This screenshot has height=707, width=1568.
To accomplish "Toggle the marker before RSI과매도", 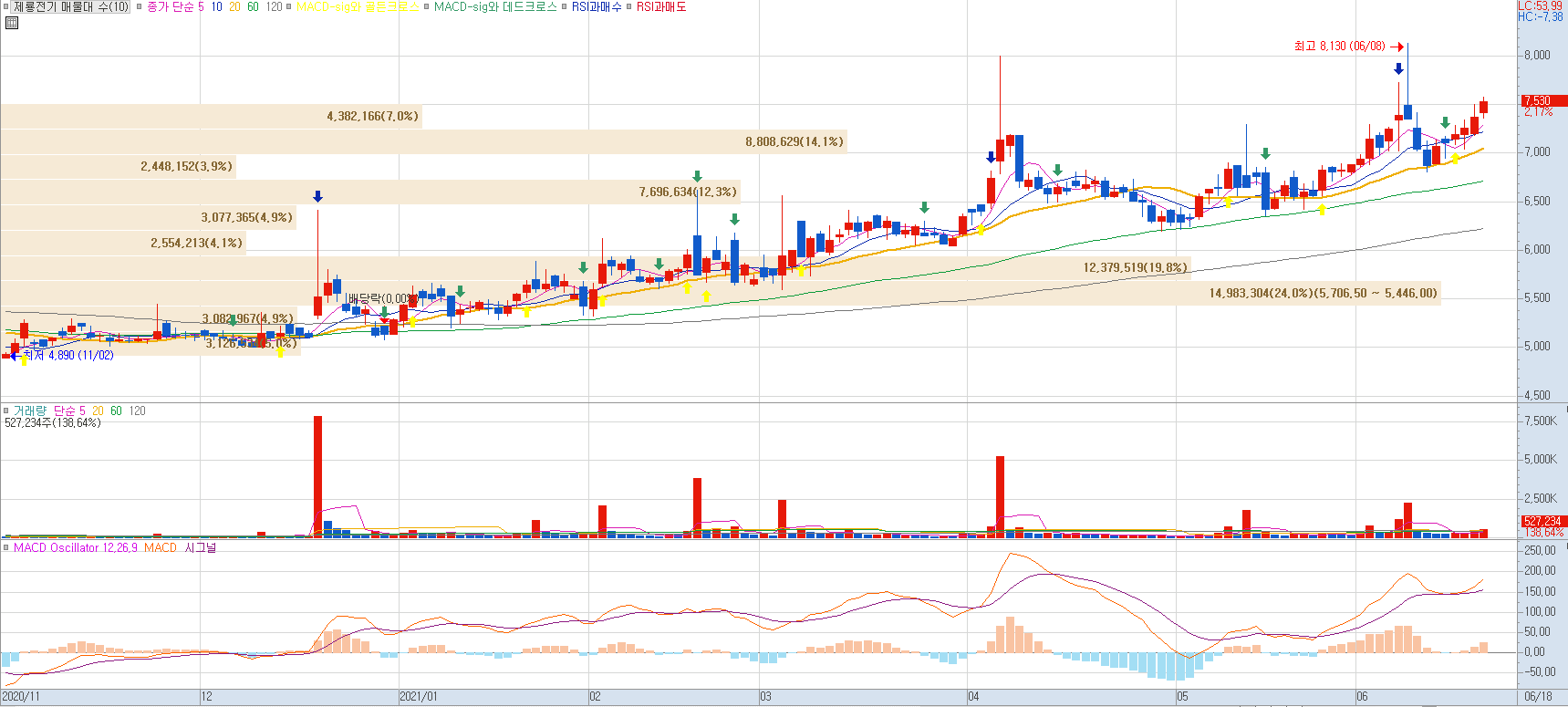I will click(629, 6).
